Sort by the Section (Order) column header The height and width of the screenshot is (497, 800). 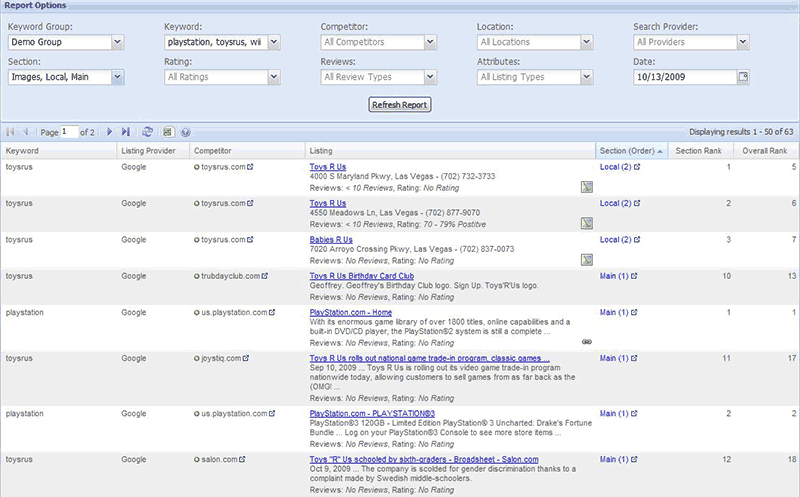(632, 151)
